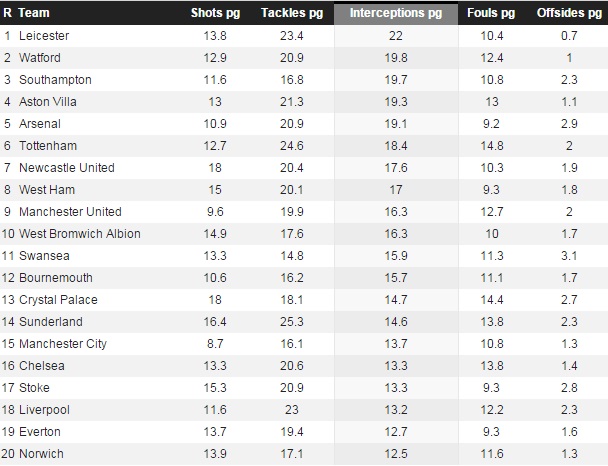This screenshot has height=466, width=608.
Task: Open the Newcastle United team link
Action: point(67,168)
